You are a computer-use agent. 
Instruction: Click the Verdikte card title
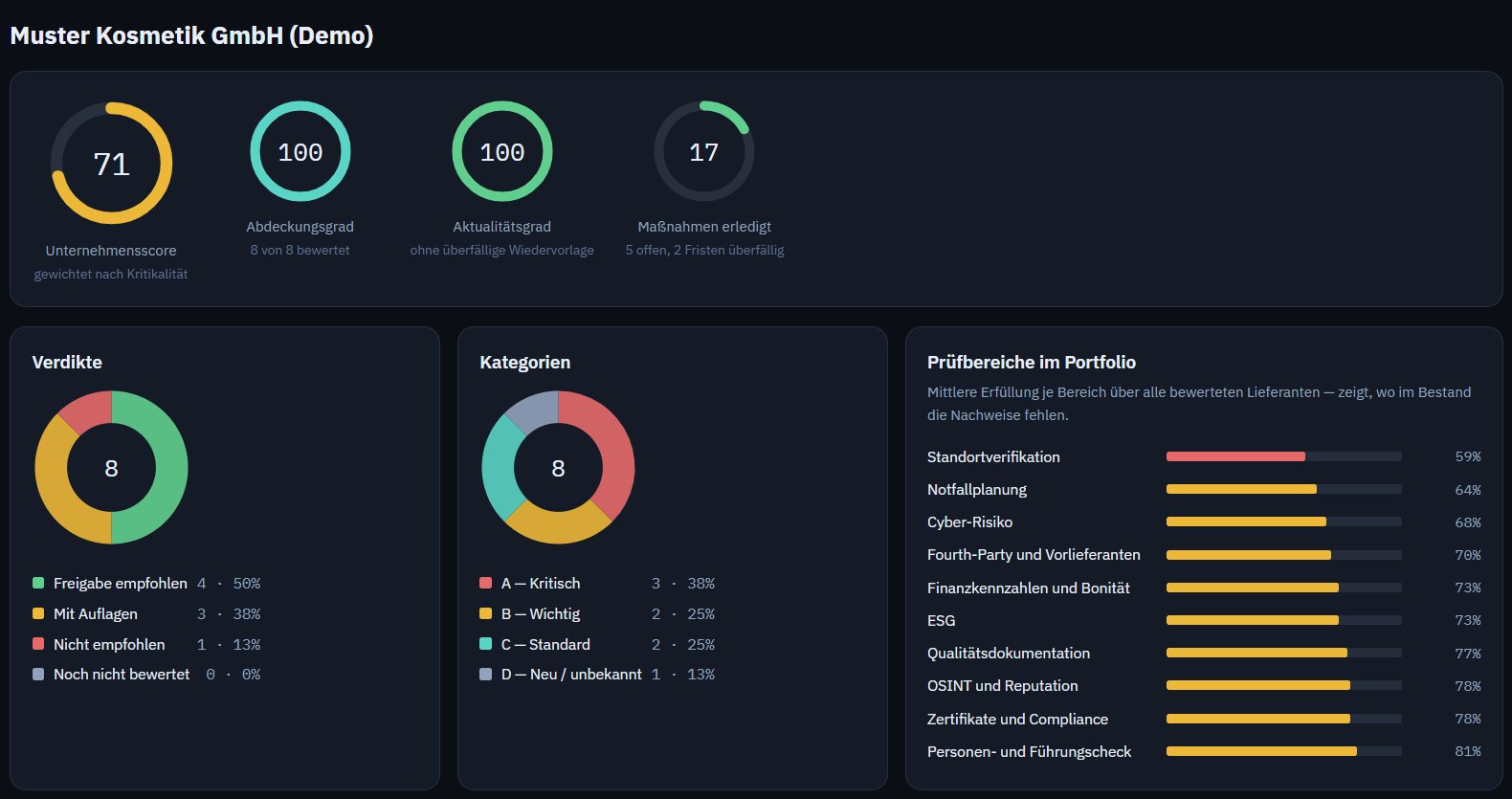coord(67,362)
